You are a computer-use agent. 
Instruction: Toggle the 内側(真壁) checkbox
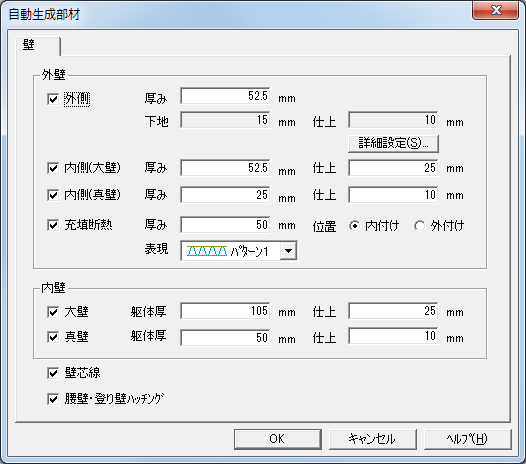point(53,195)
